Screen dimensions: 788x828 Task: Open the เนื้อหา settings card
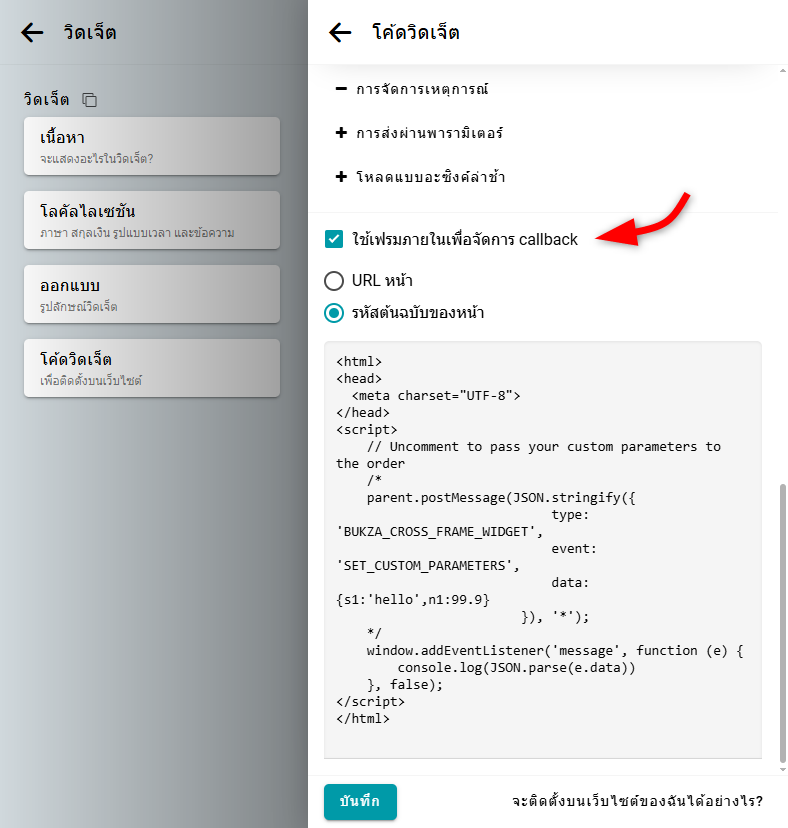click(151, 146)
